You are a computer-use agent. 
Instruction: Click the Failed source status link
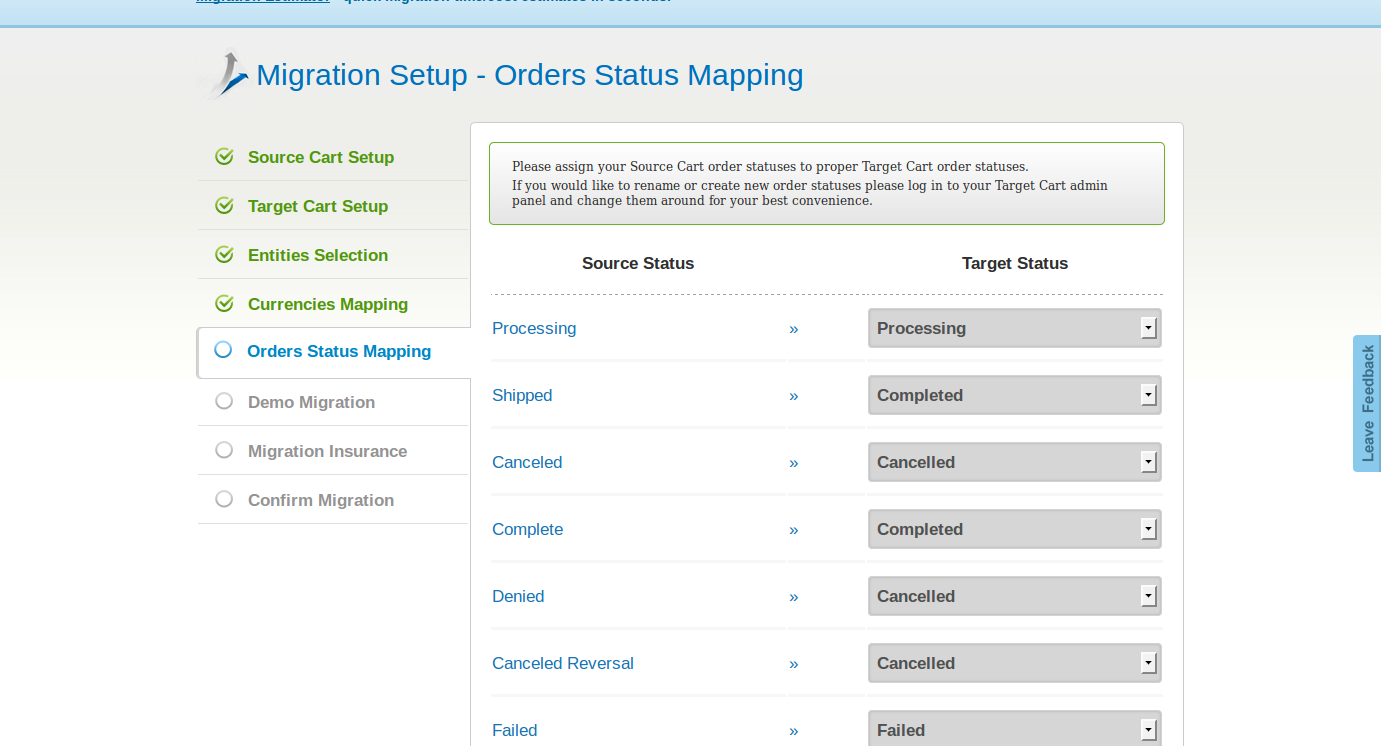[514, 730]
